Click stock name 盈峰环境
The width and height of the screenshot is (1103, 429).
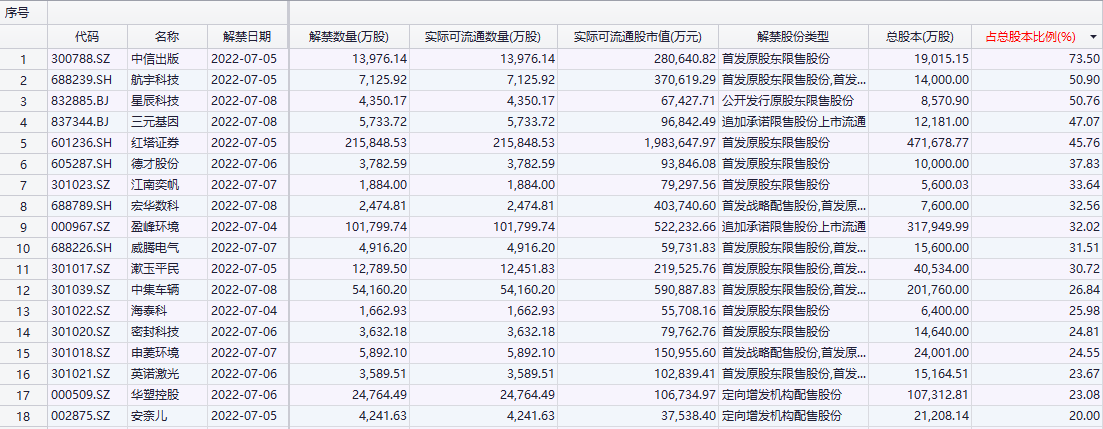pyautogui.click(x=155, y=227)
